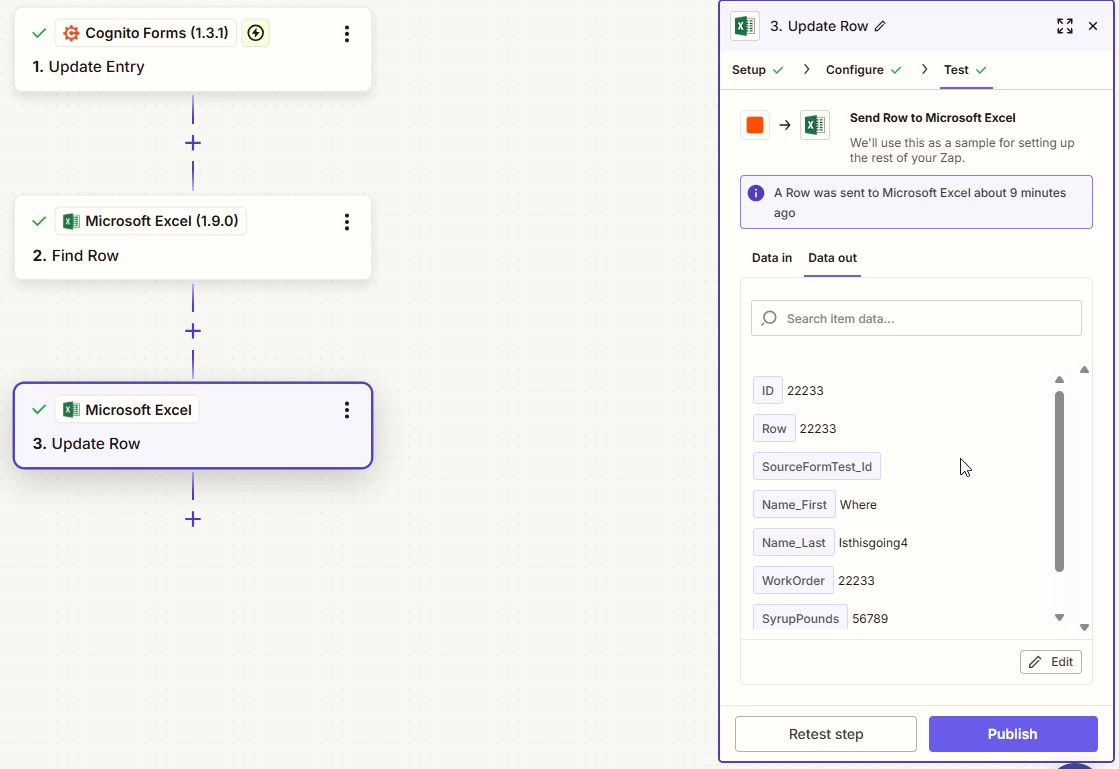The width and height of the screenshot is (1119, 769).
Task: Click the data list scrollbar thumb
Action: (x=1059, y=482)
